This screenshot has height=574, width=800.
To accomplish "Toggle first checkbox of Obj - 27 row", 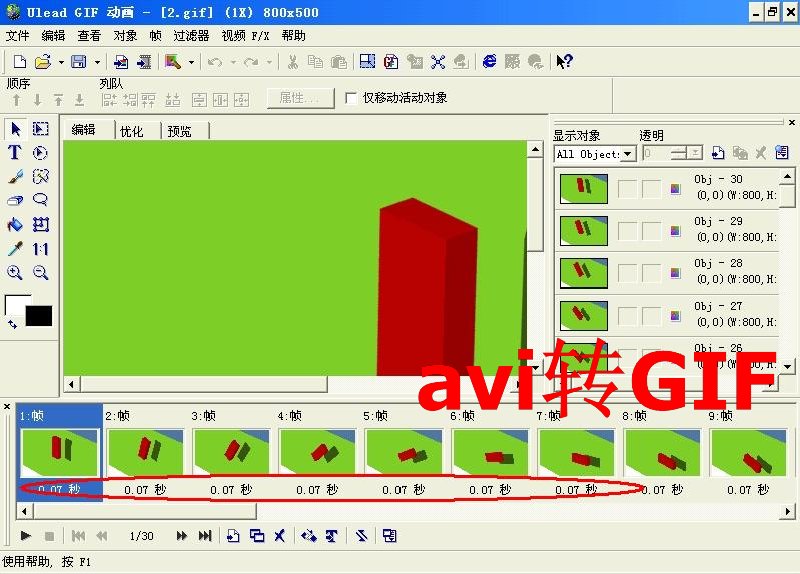I will pos(627,316).
